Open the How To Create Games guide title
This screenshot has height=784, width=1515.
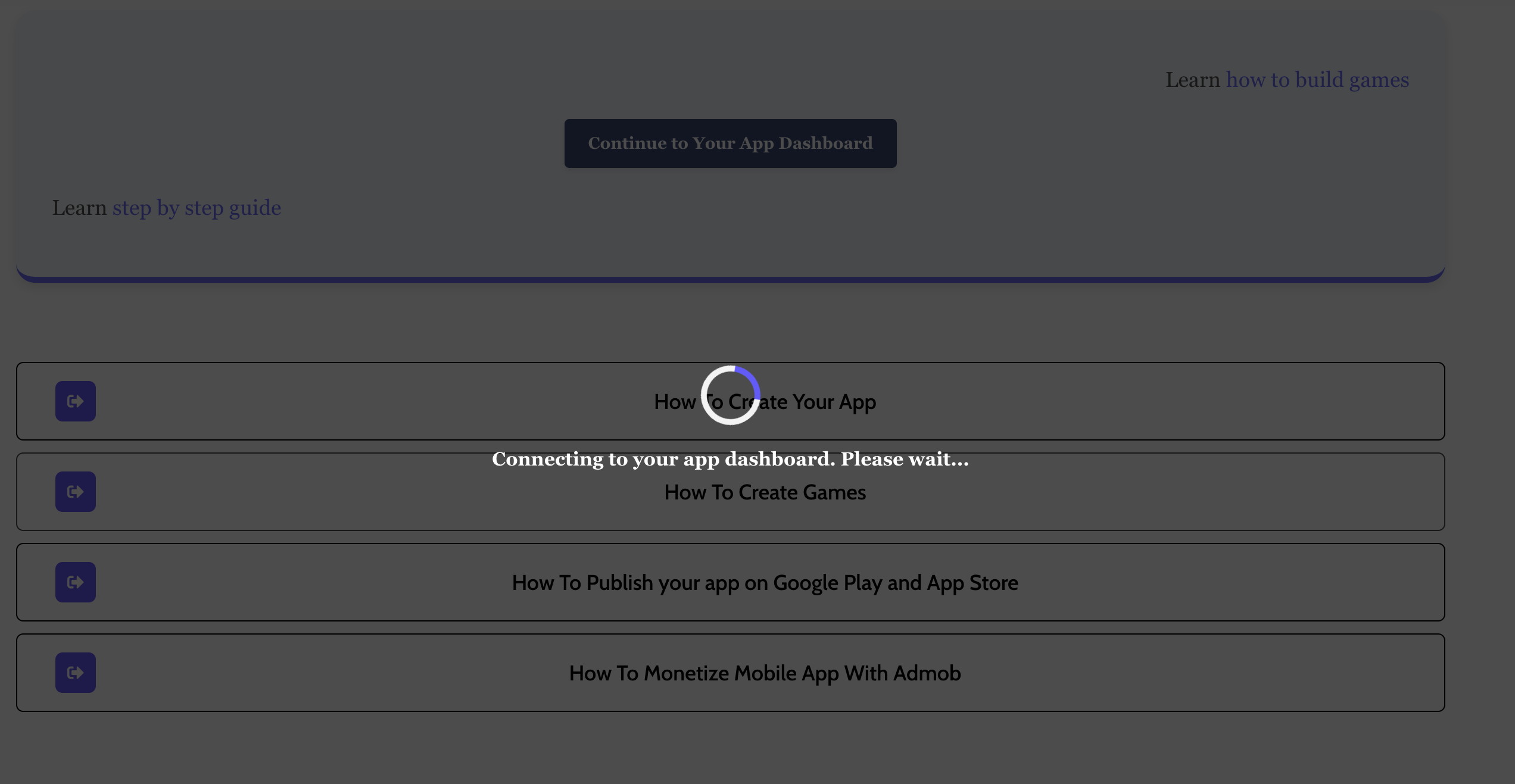click(765, 492)
